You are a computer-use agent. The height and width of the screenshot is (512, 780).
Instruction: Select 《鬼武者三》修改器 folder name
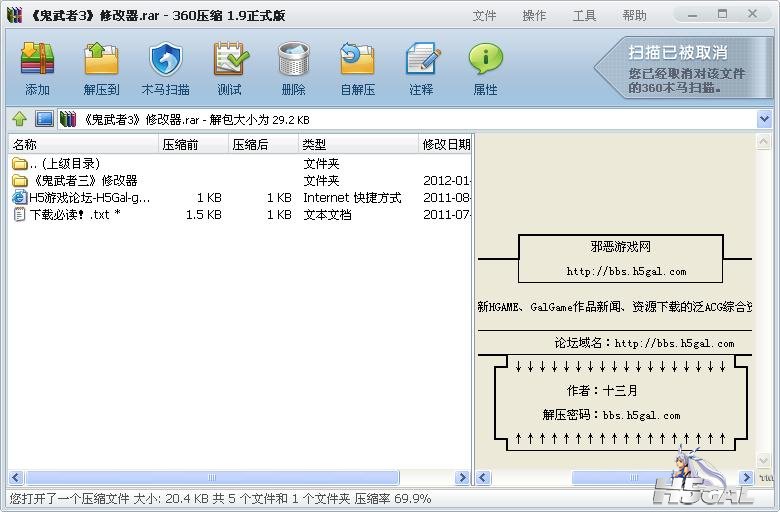click(84, 180)
